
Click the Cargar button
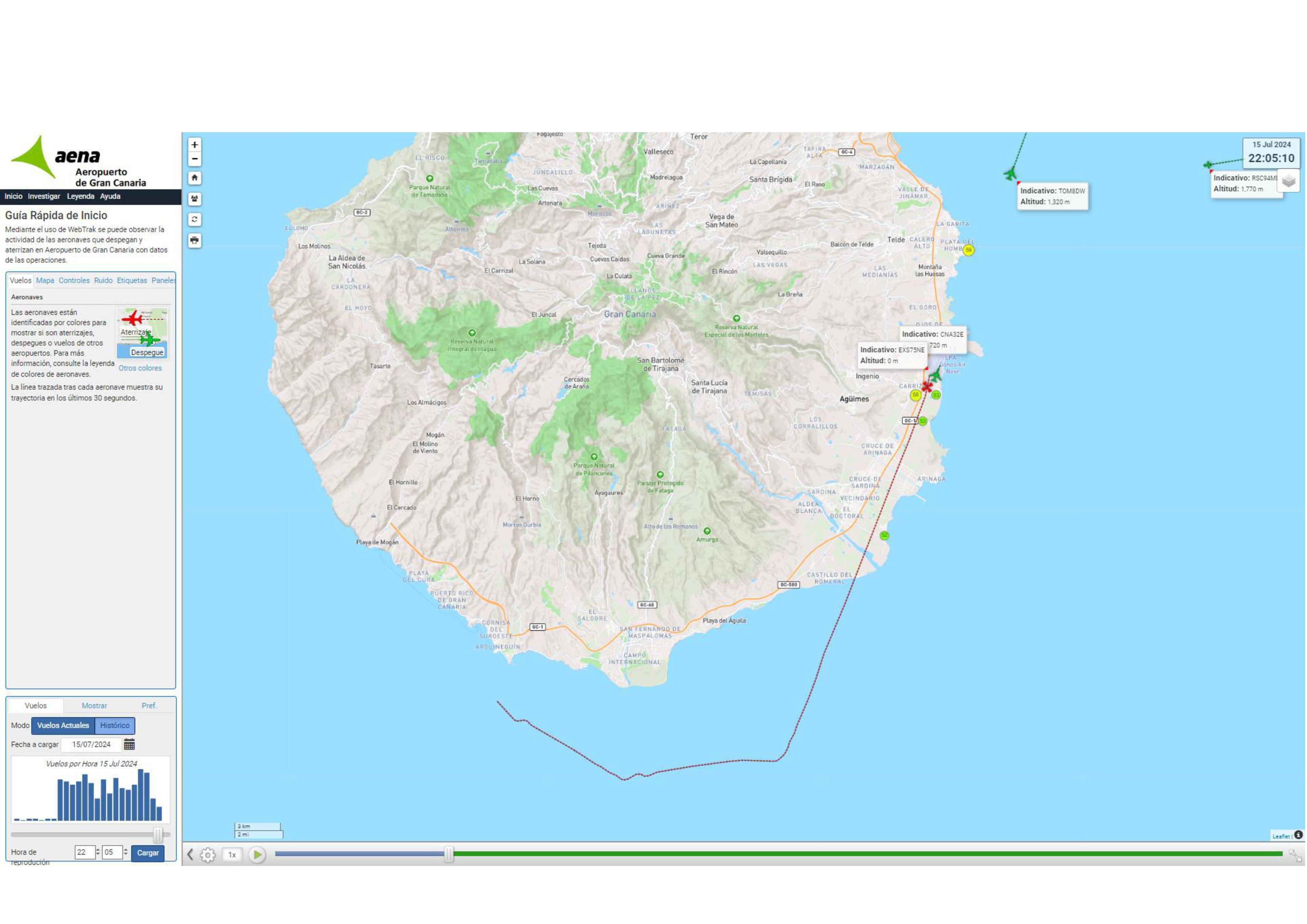[148, 853]
